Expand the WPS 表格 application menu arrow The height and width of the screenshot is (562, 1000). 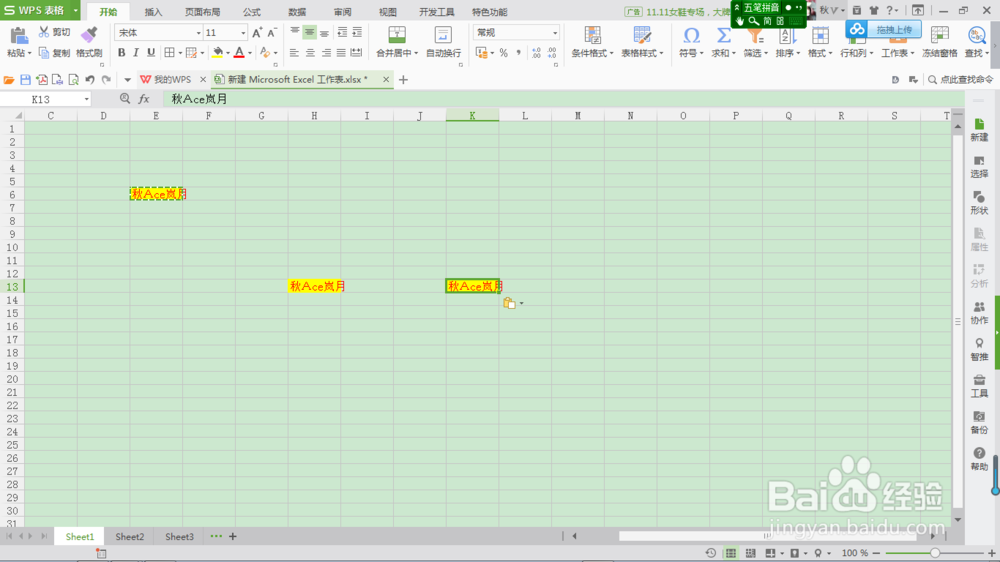[x=75, y=10]
